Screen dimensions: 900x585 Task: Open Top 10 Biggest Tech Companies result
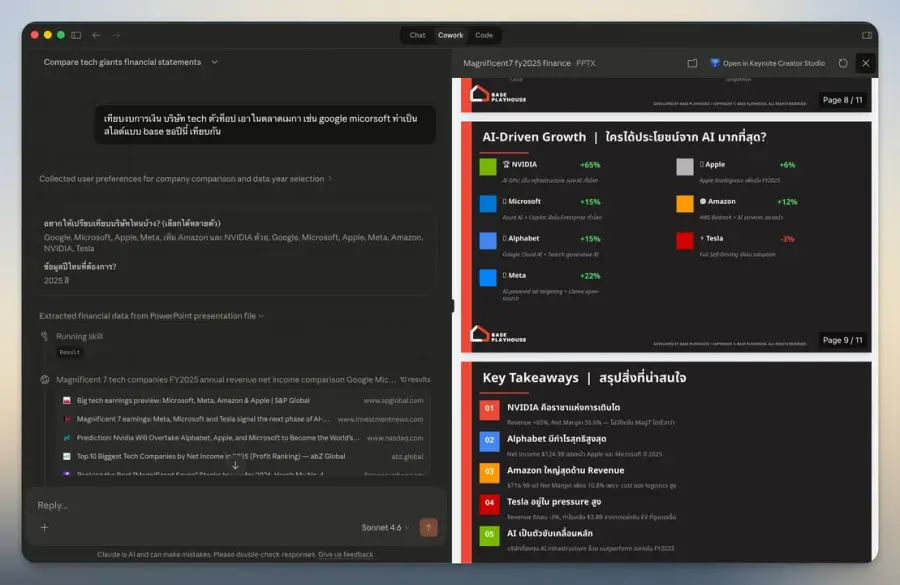pyautogui.click(x=245, y=456)
